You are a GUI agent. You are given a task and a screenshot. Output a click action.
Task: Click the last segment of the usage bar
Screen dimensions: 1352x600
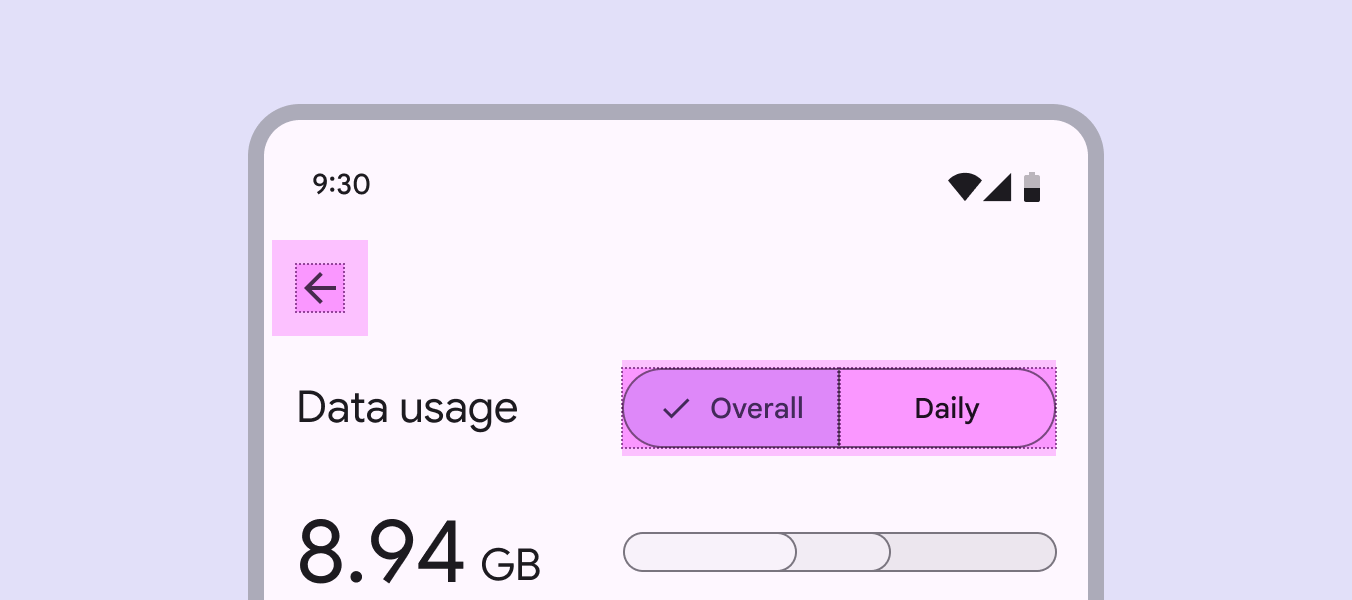click(x=972, y=552)
